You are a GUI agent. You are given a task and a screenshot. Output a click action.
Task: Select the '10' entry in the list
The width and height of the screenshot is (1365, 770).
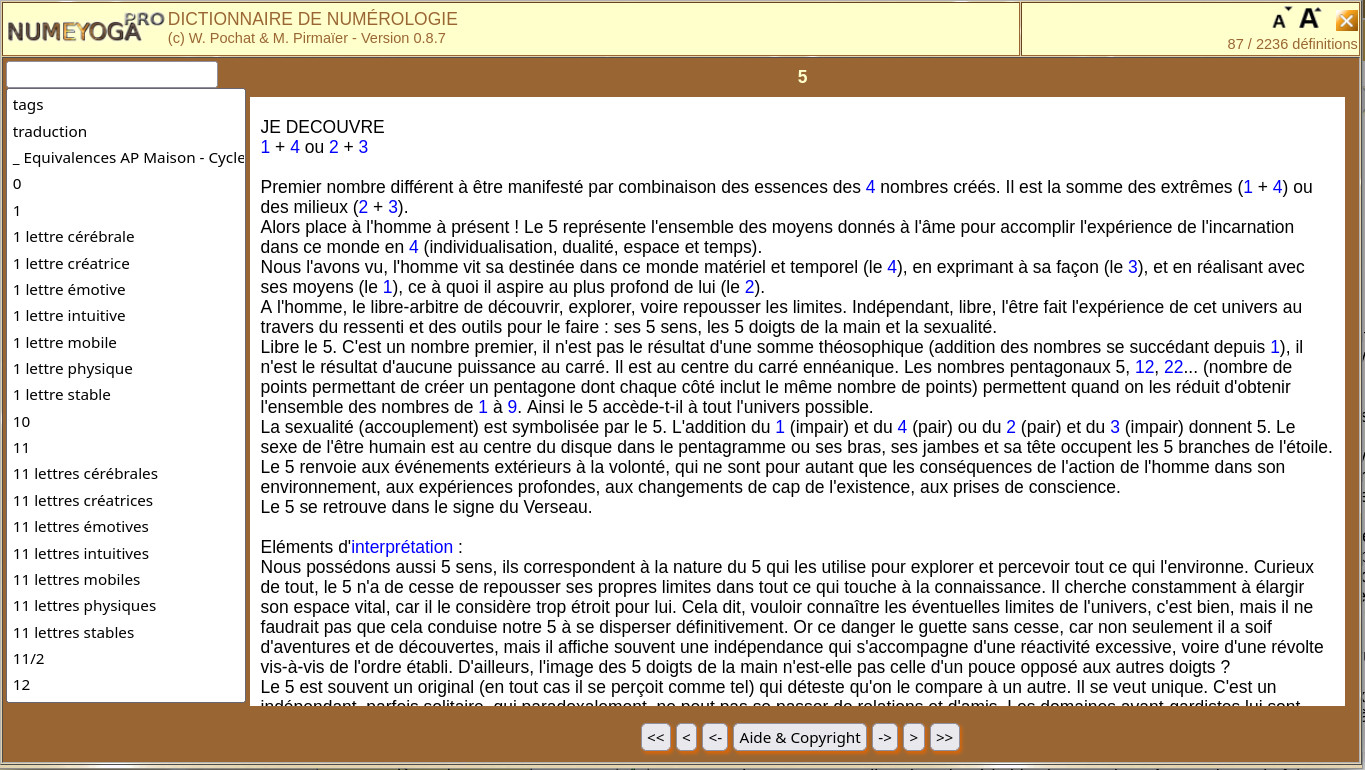point(126,421)
